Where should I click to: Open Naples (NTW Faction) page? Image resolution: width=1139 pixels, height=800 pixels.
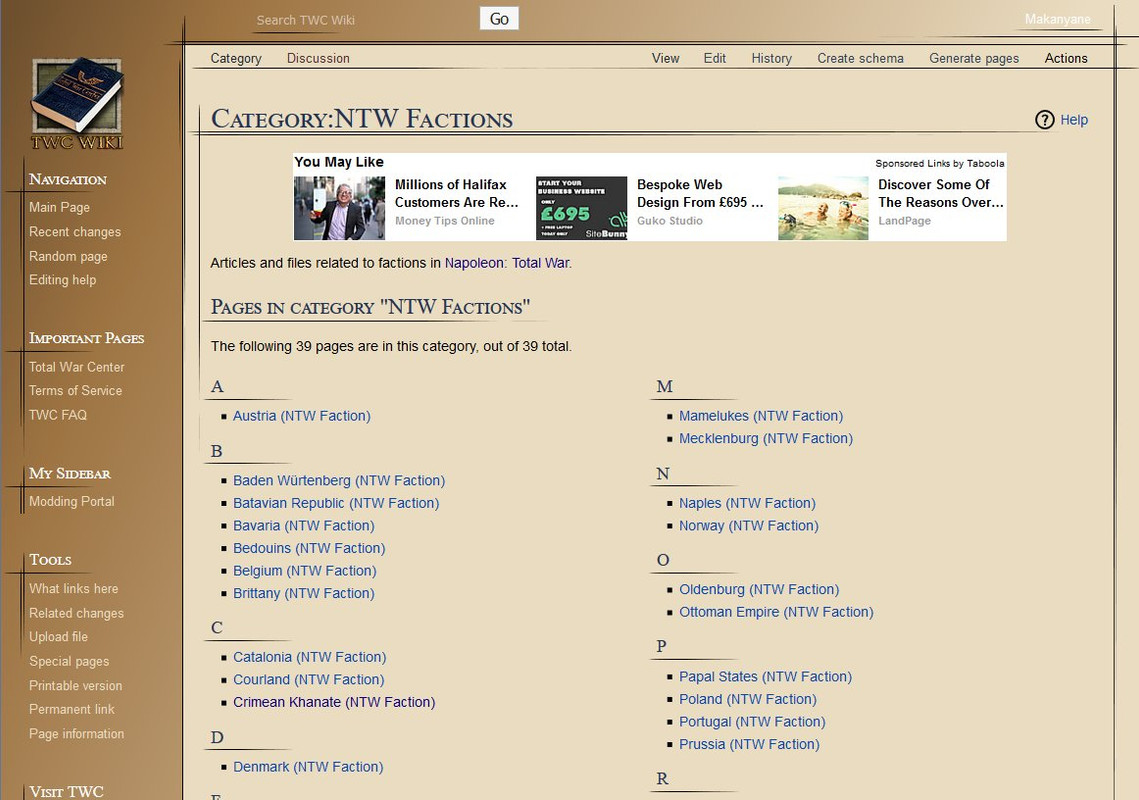[747, 503]
